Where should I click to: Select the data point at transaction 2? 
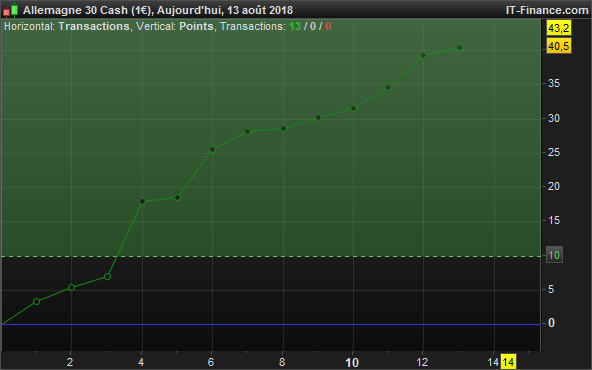pos(71,287)
